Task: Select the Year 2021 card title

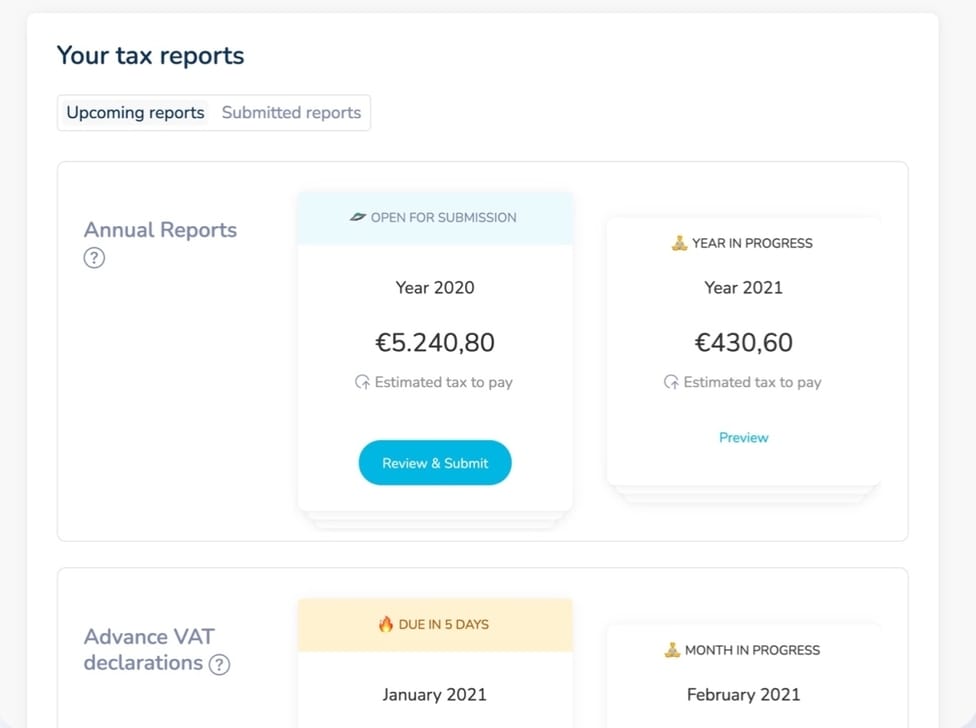Action: 743,288
